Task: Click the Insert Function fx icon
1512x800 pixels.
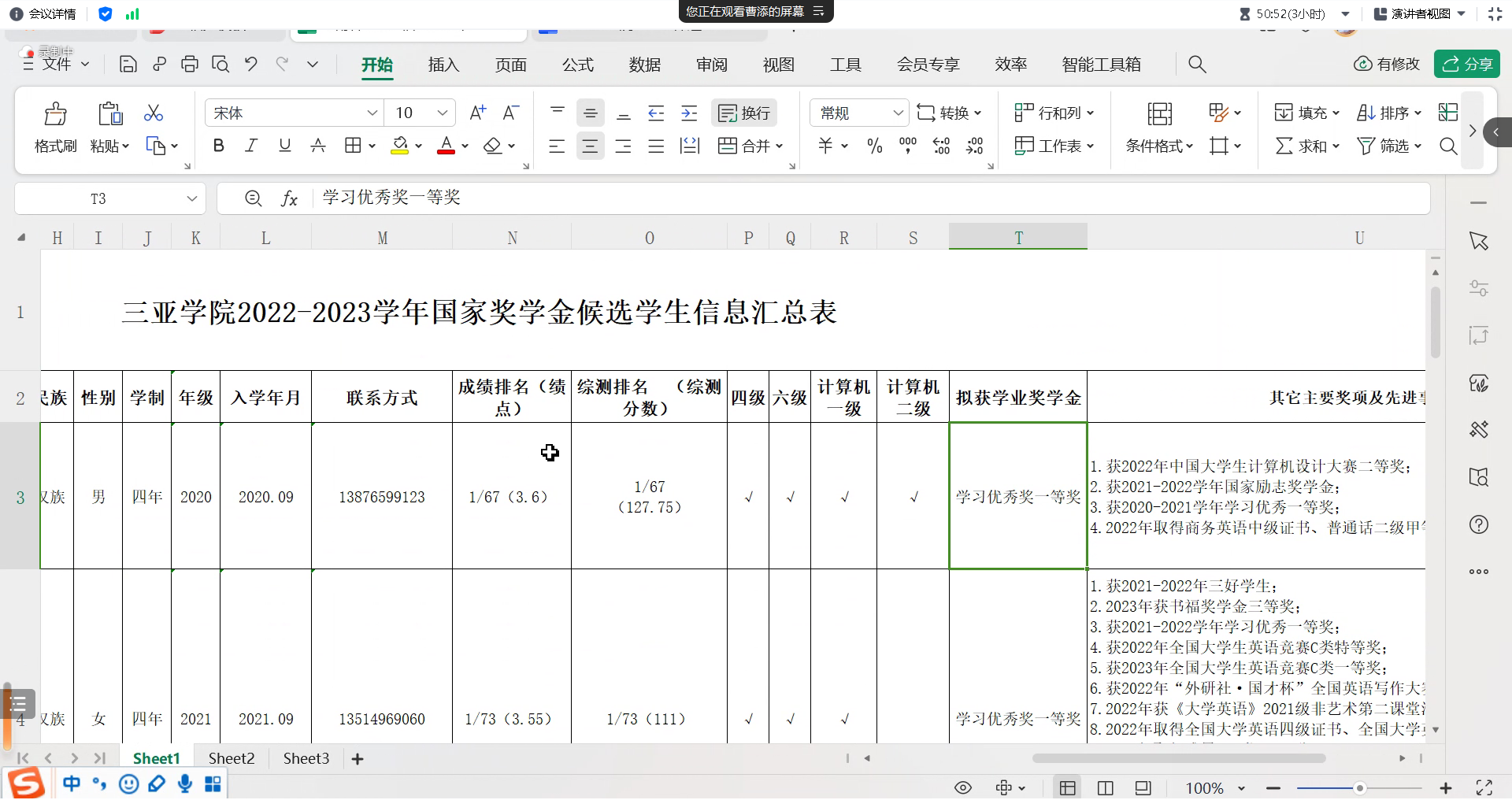Action: tap(289, 199)
